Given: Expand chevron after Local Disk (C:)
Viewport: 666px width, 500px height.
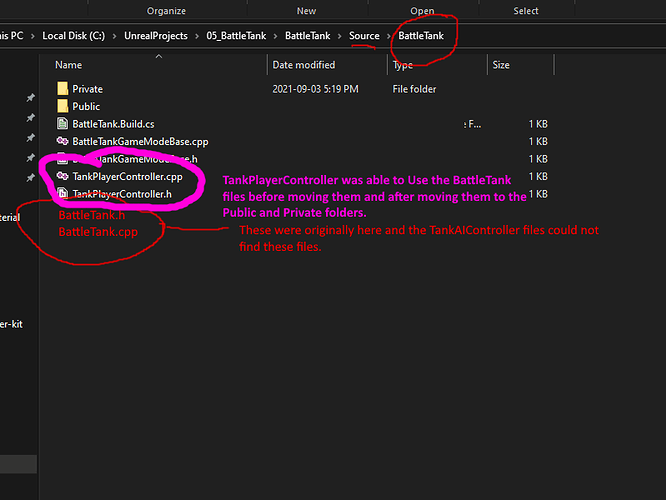Looking at the screenshot, I should pyautogui.click(x=115, y=36).
